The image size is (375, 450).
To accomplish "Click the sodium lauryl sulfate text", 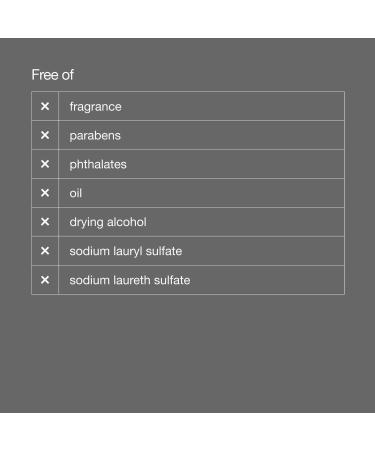I will coord(126,251).
